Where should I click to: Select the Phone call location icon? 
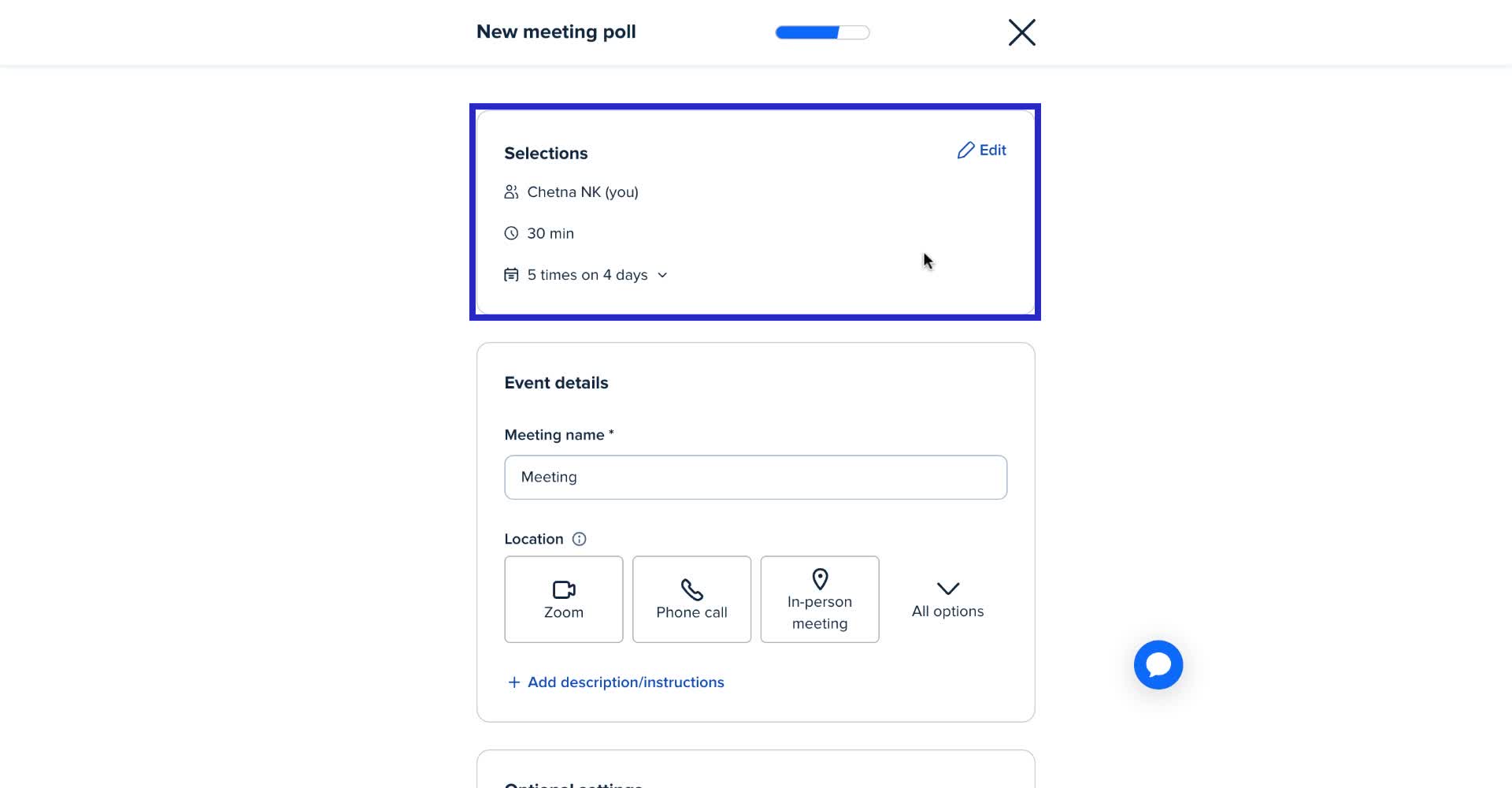point(691,589)
